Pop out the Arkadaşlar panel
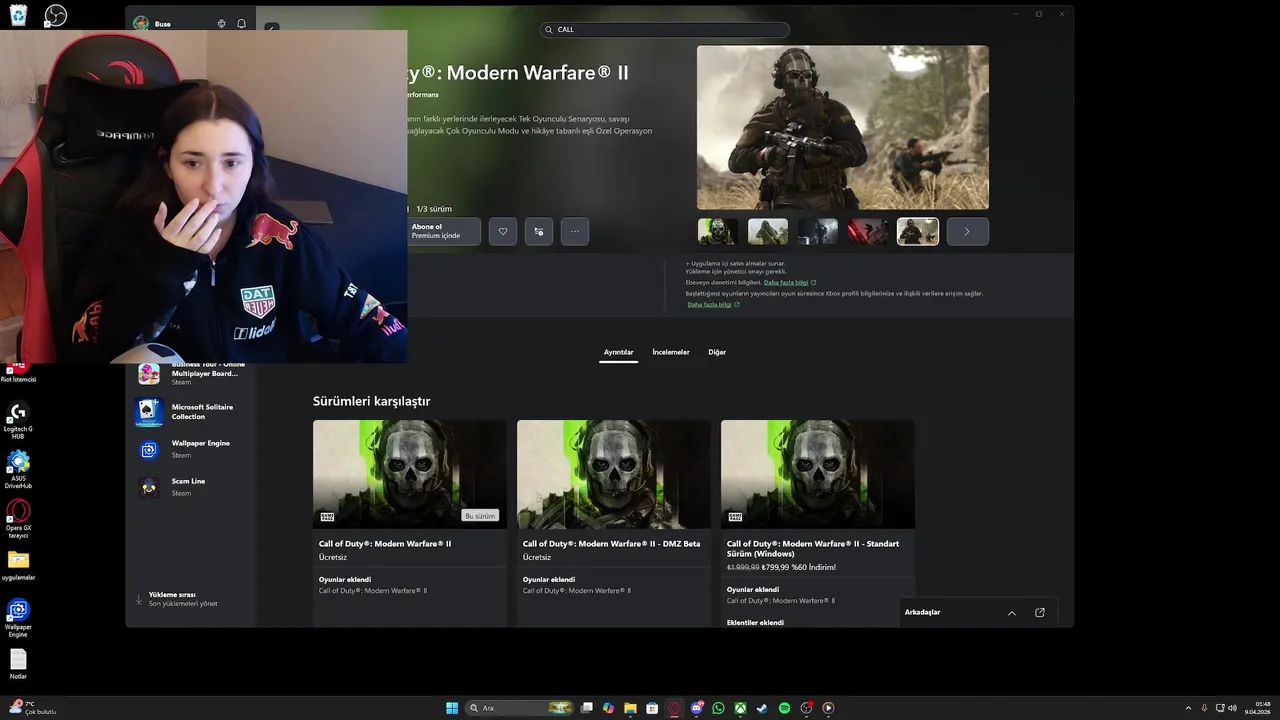Image resolution: width=1280 pixels, height=720 pixels. click(x=1040, y=613)
